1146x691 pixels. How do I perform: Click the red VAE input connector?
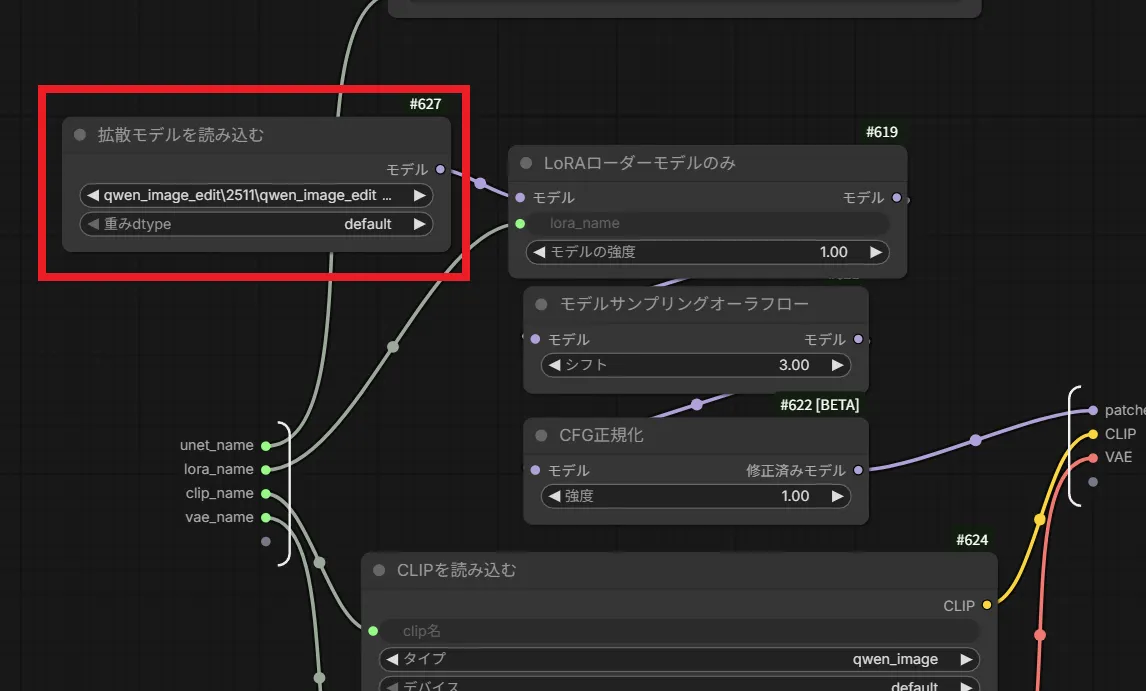[1093, 458]
